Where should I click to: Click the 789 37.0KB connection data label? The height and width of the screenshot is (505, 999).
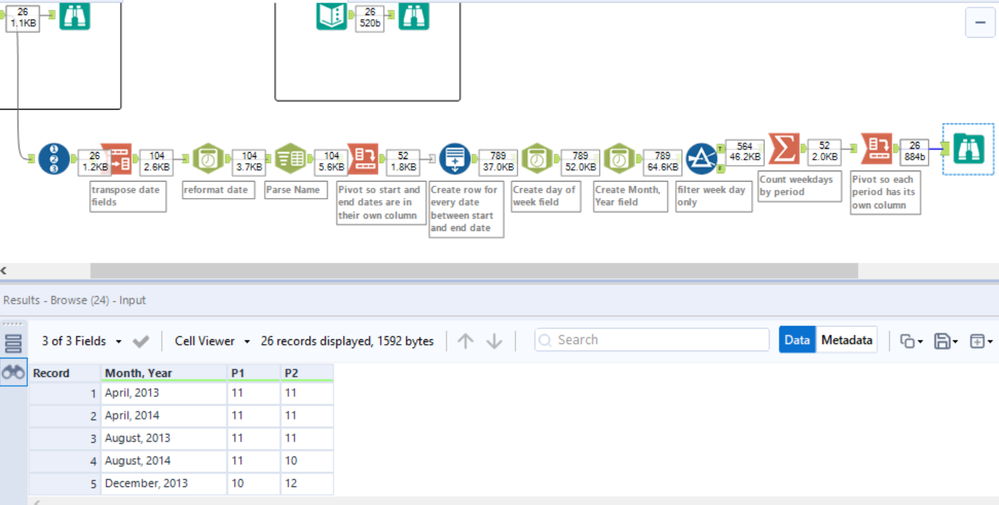[x=497, y=162]
